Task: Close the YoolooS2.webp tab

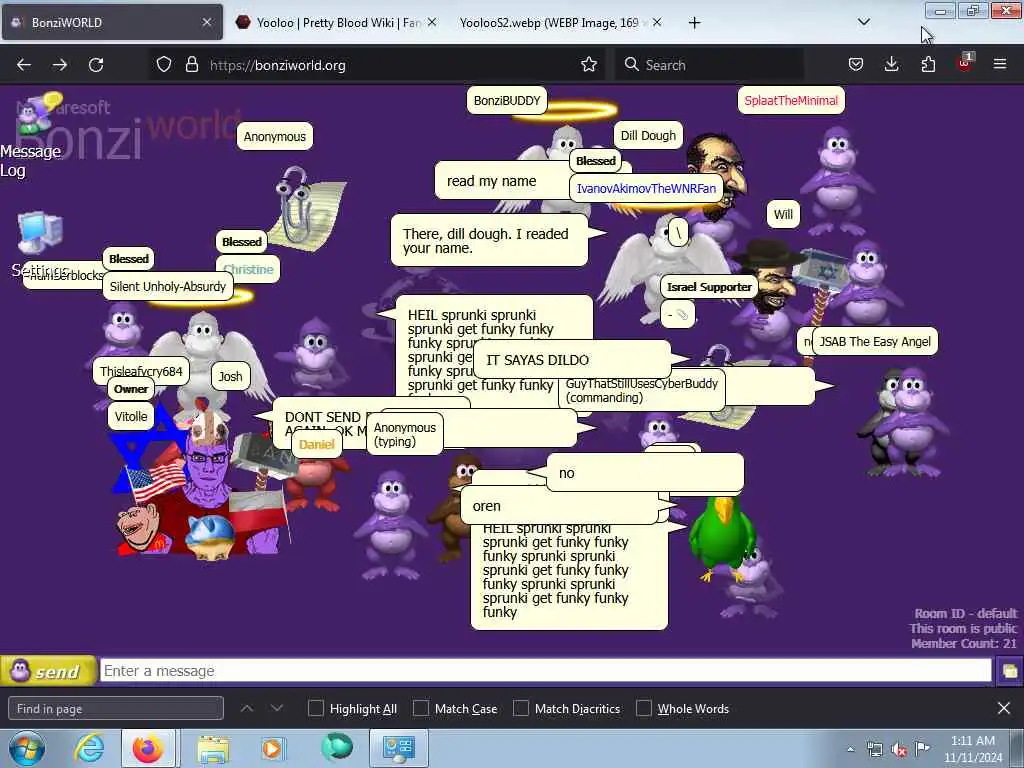Action: click(x=657, y=22)
